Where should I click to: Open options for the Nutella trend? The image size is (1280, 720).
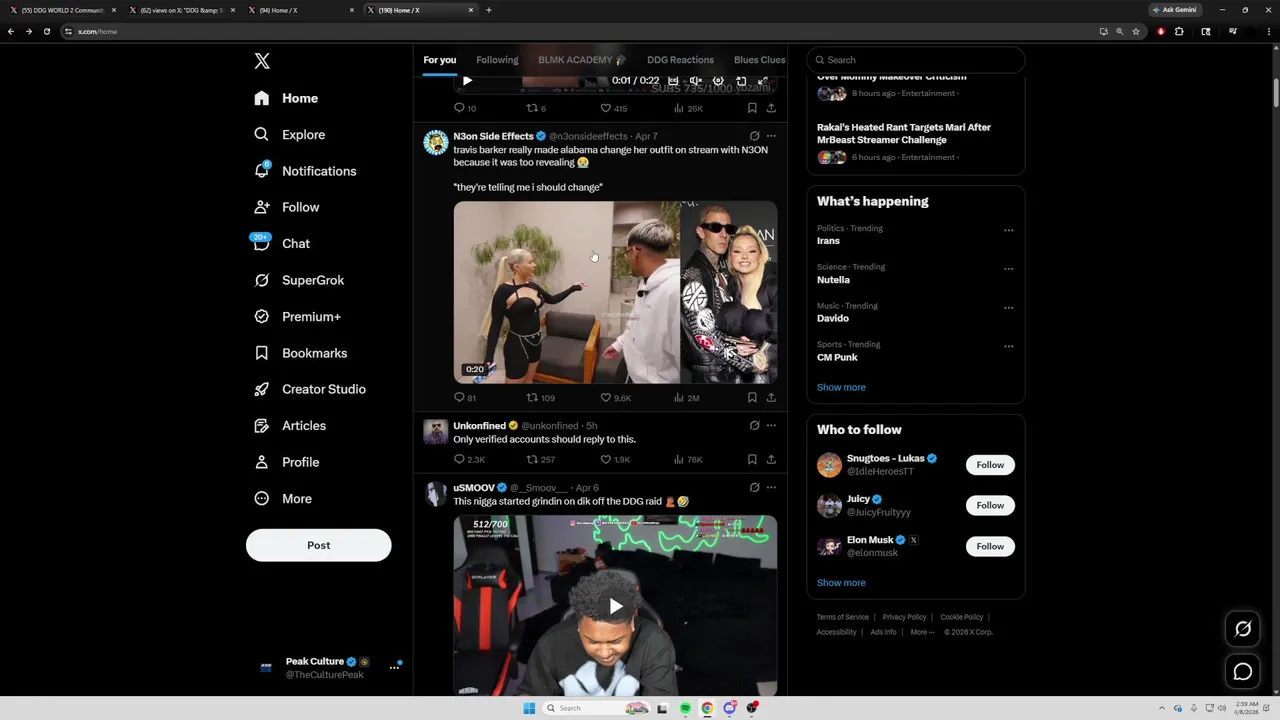[1008, 269]
